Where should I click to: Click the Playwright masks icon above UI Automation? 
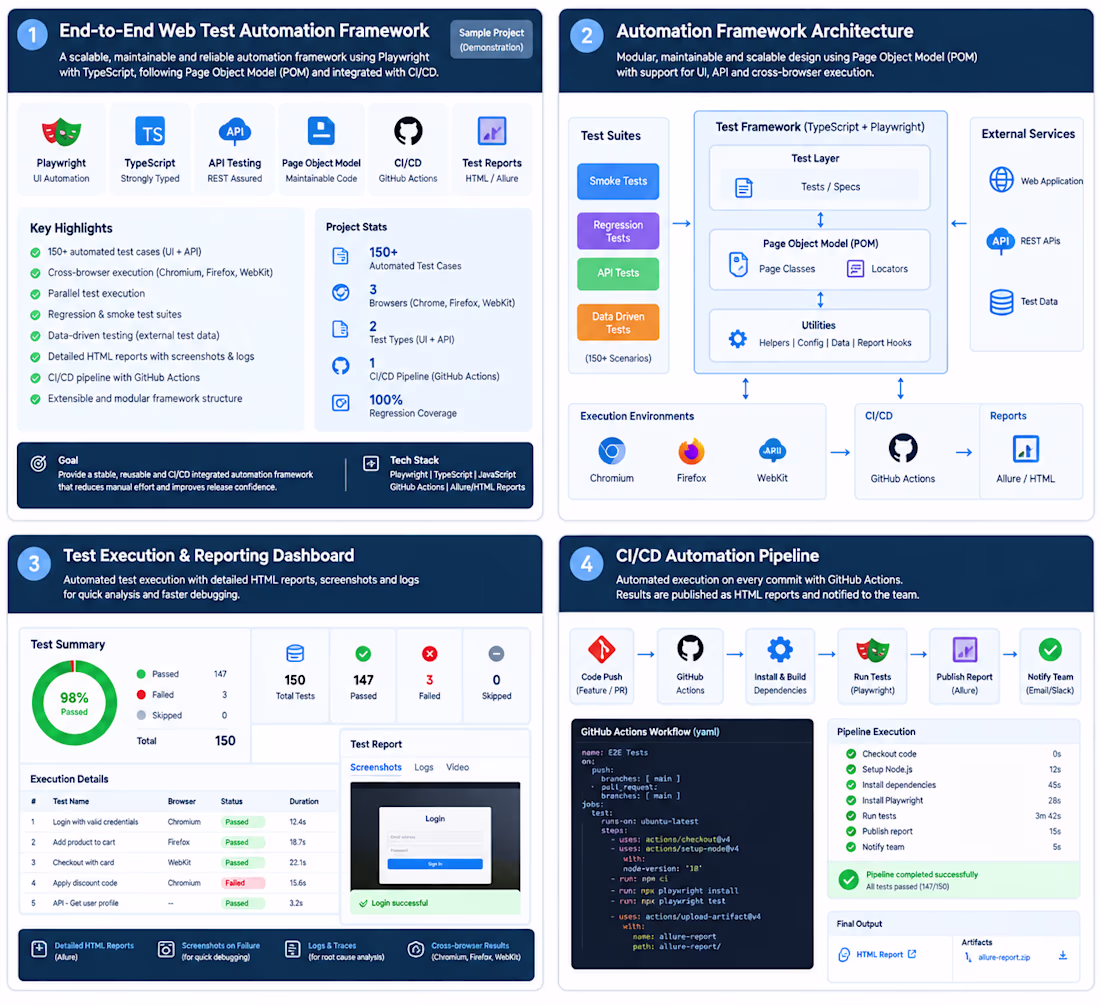[61, 132]
